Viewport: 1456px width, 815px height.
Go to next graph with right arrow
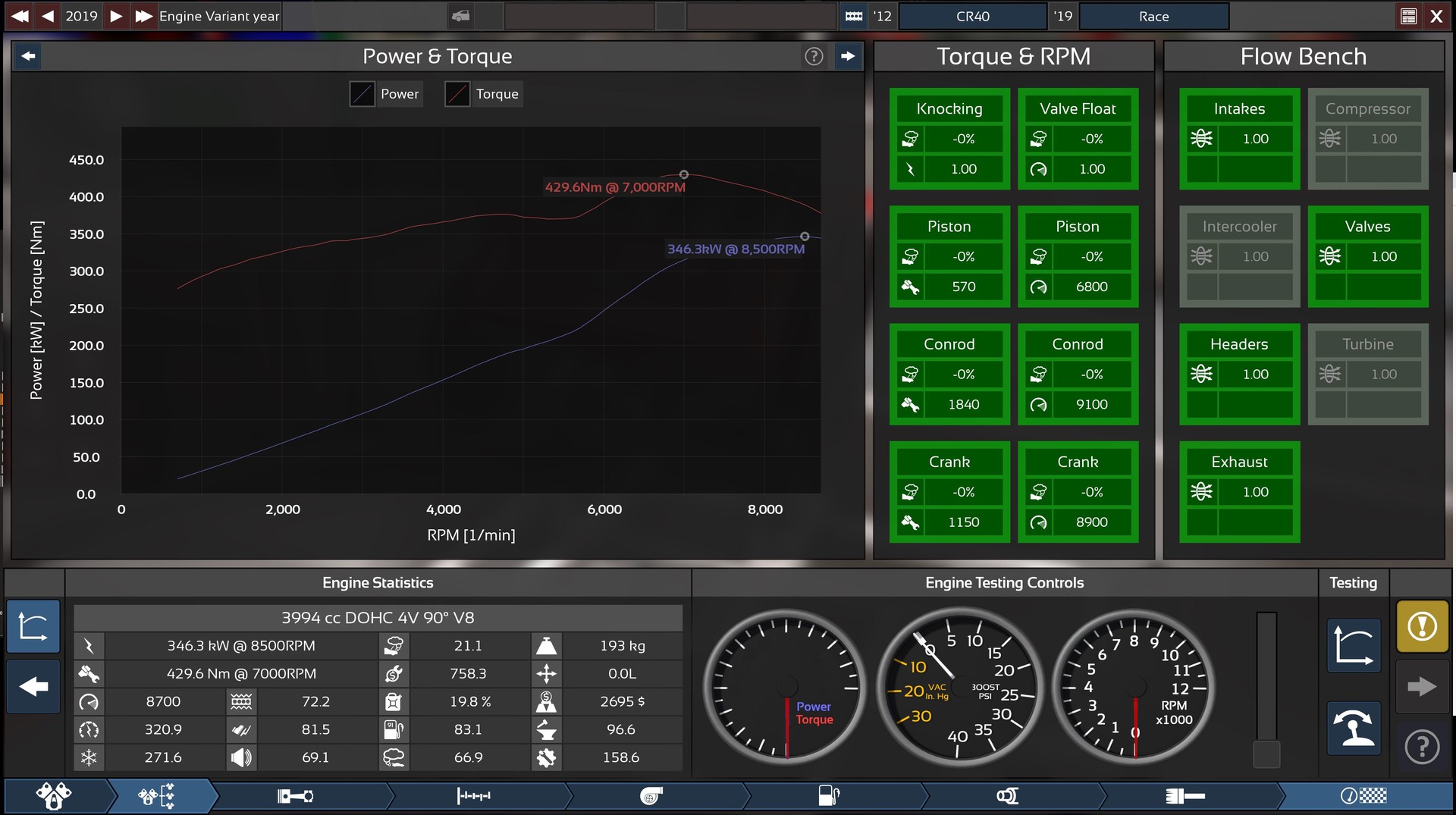tap(848, 56)
